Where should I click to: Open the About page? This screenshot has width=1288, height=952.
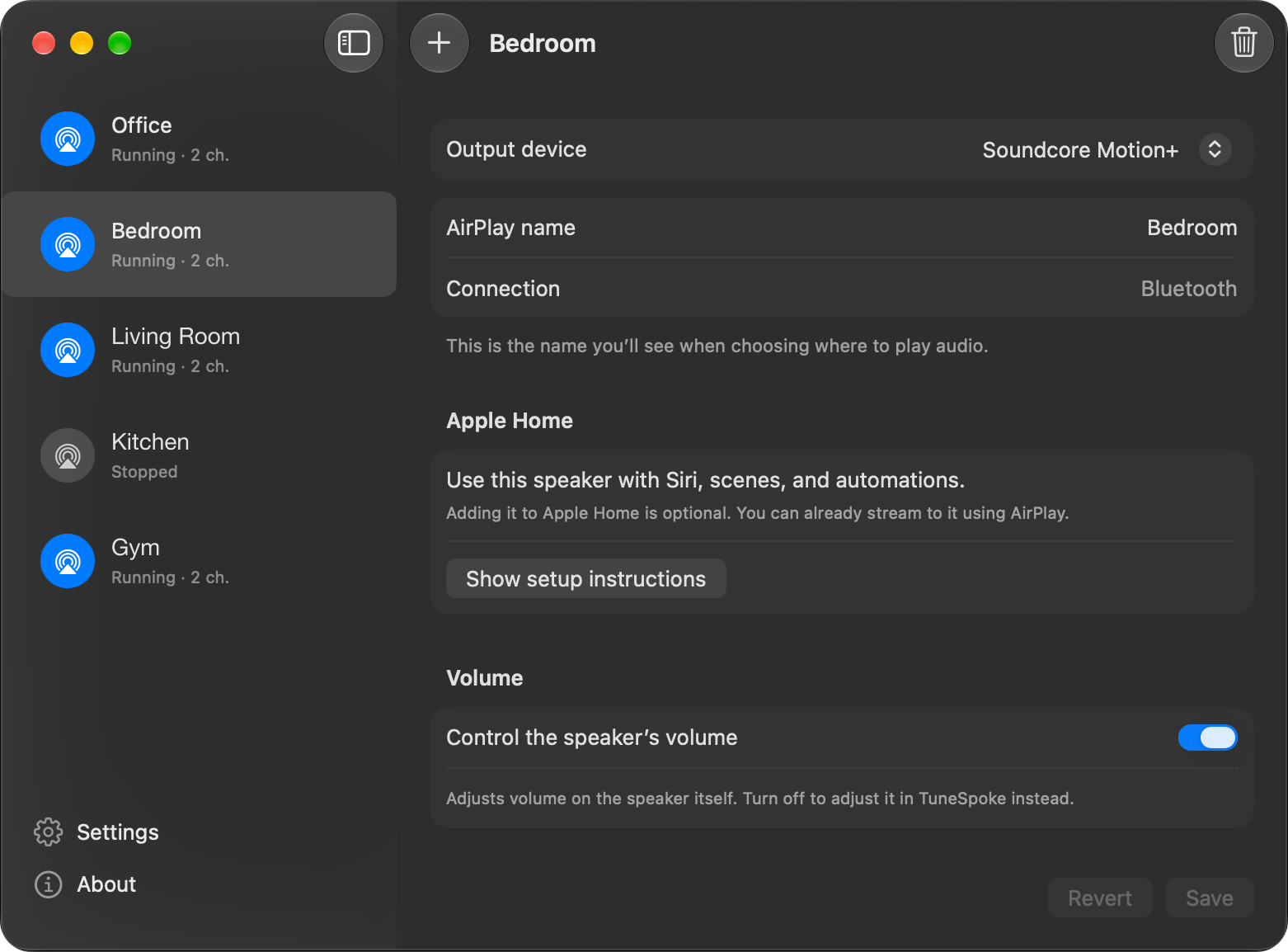tap(85, 884)
